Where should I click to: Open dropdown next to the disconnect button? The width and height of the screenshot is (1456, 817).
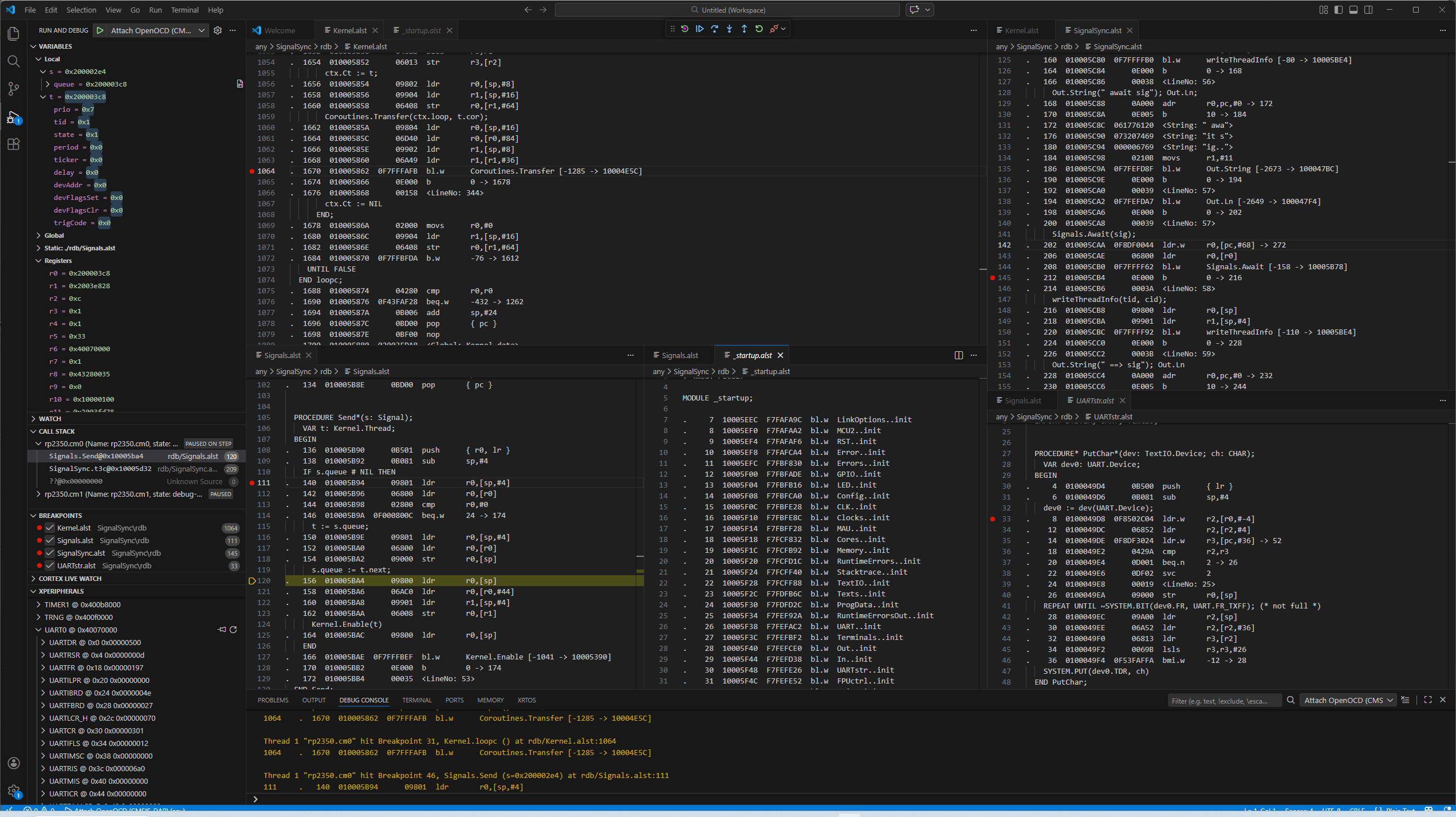coord(784,29)
